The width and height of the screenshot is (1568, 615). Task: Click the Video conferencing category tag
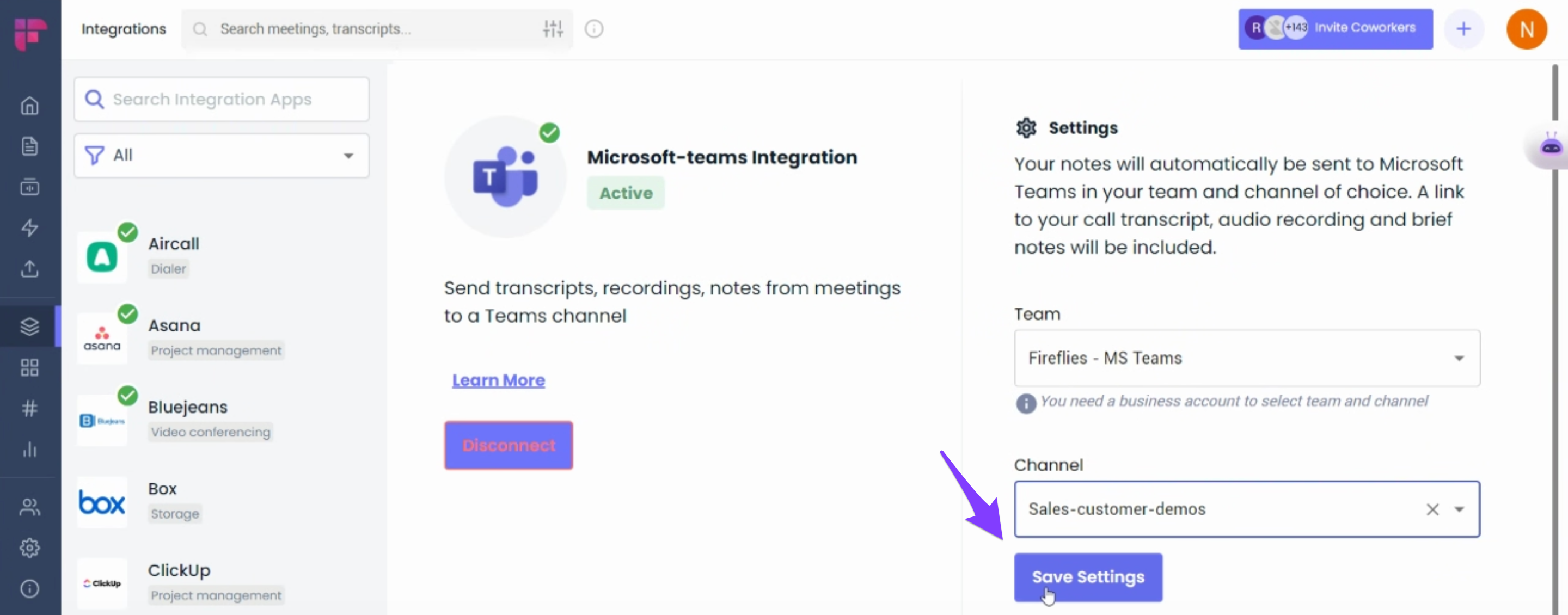pyautogui.click(x=211, y=432)
